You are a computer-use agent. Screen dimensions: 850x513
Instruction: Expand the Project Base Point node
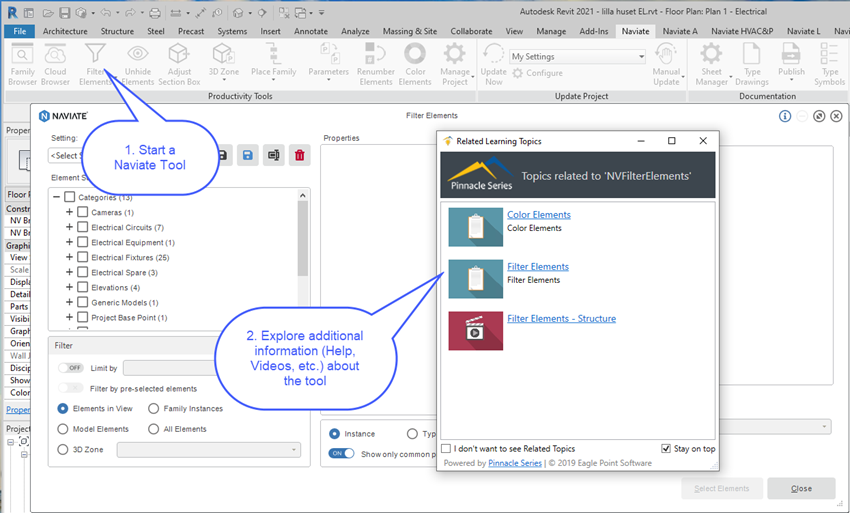click(69, 317)
